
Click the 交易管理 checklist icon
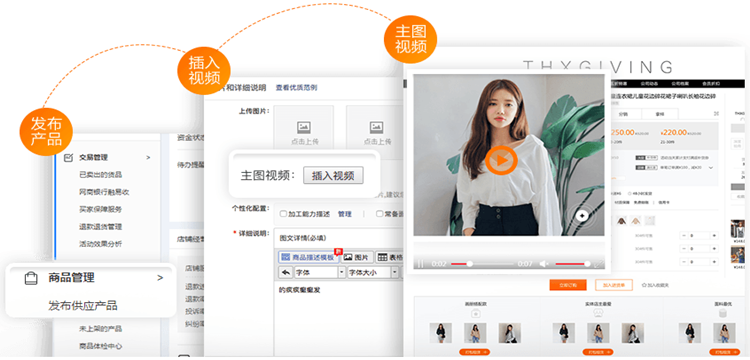[68, 157]
